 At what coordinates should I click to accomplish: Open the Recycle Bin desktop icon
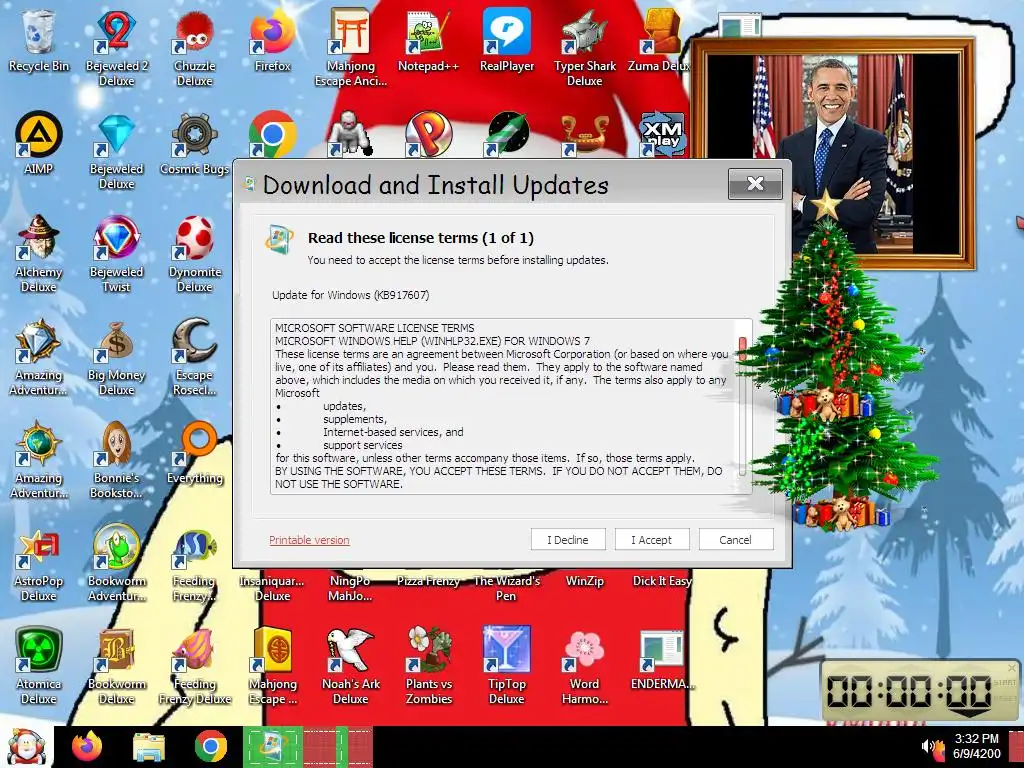coord(39,41)
